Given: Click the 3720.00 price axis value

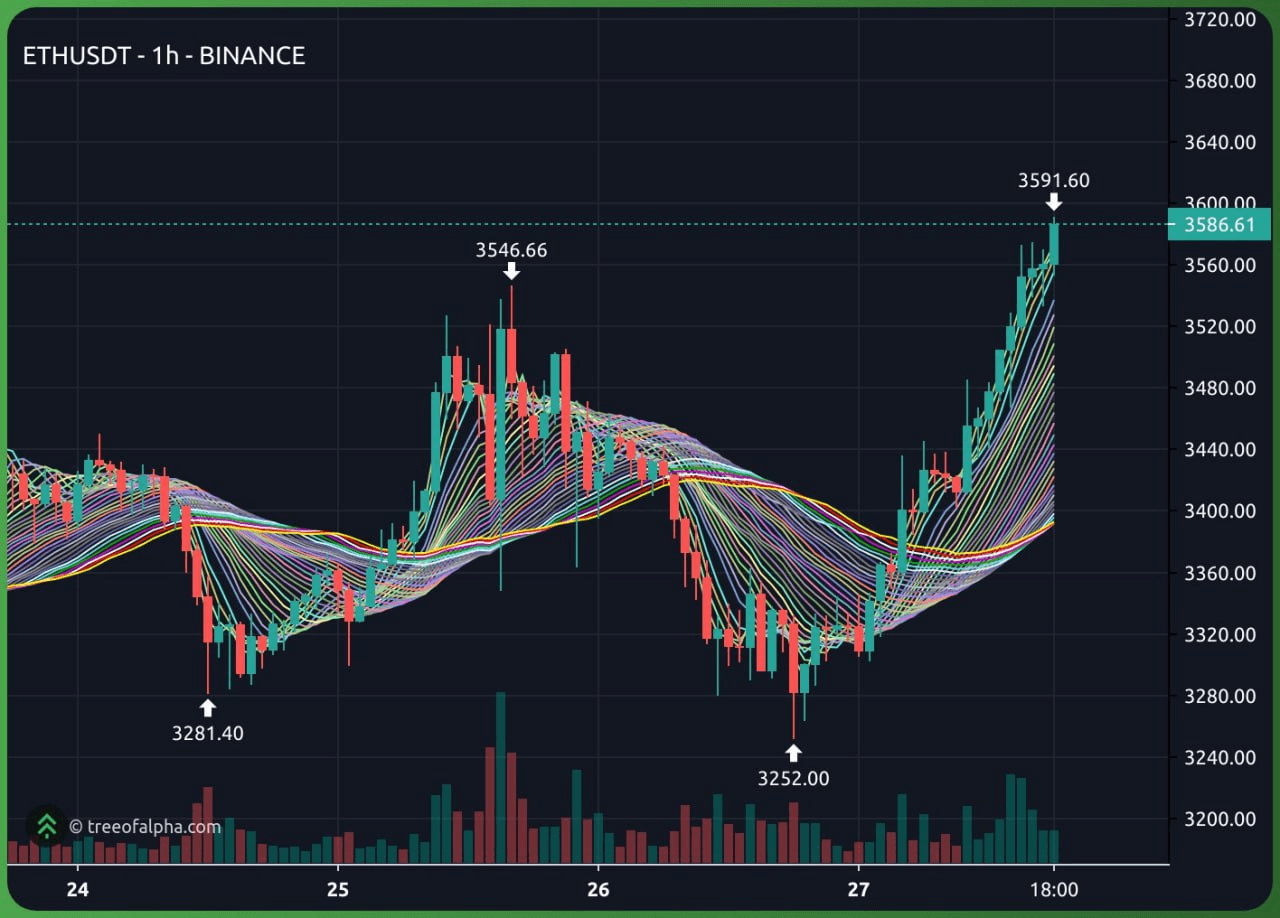Looking at the screenshot, I should [x=1219, y=19].
